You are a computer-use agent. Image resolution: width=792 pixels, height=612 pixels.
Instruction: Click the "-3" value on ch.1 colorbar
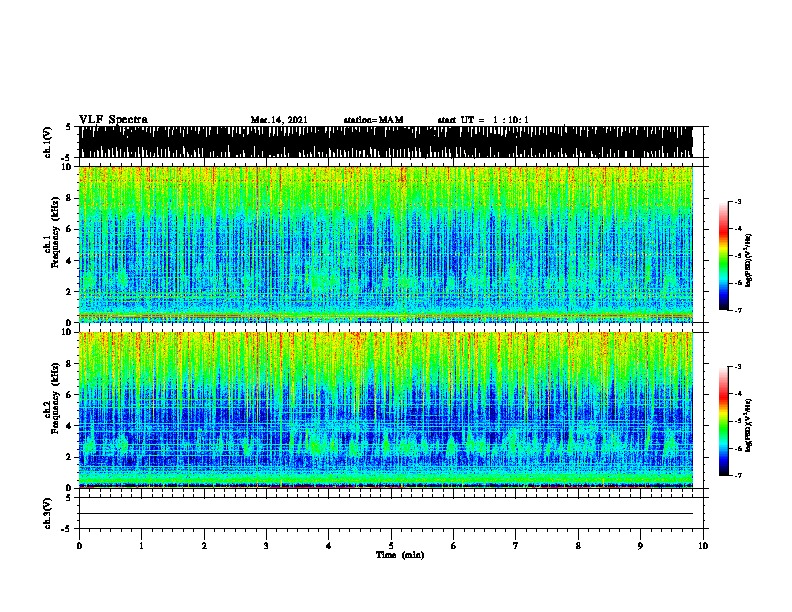point(737,202)
